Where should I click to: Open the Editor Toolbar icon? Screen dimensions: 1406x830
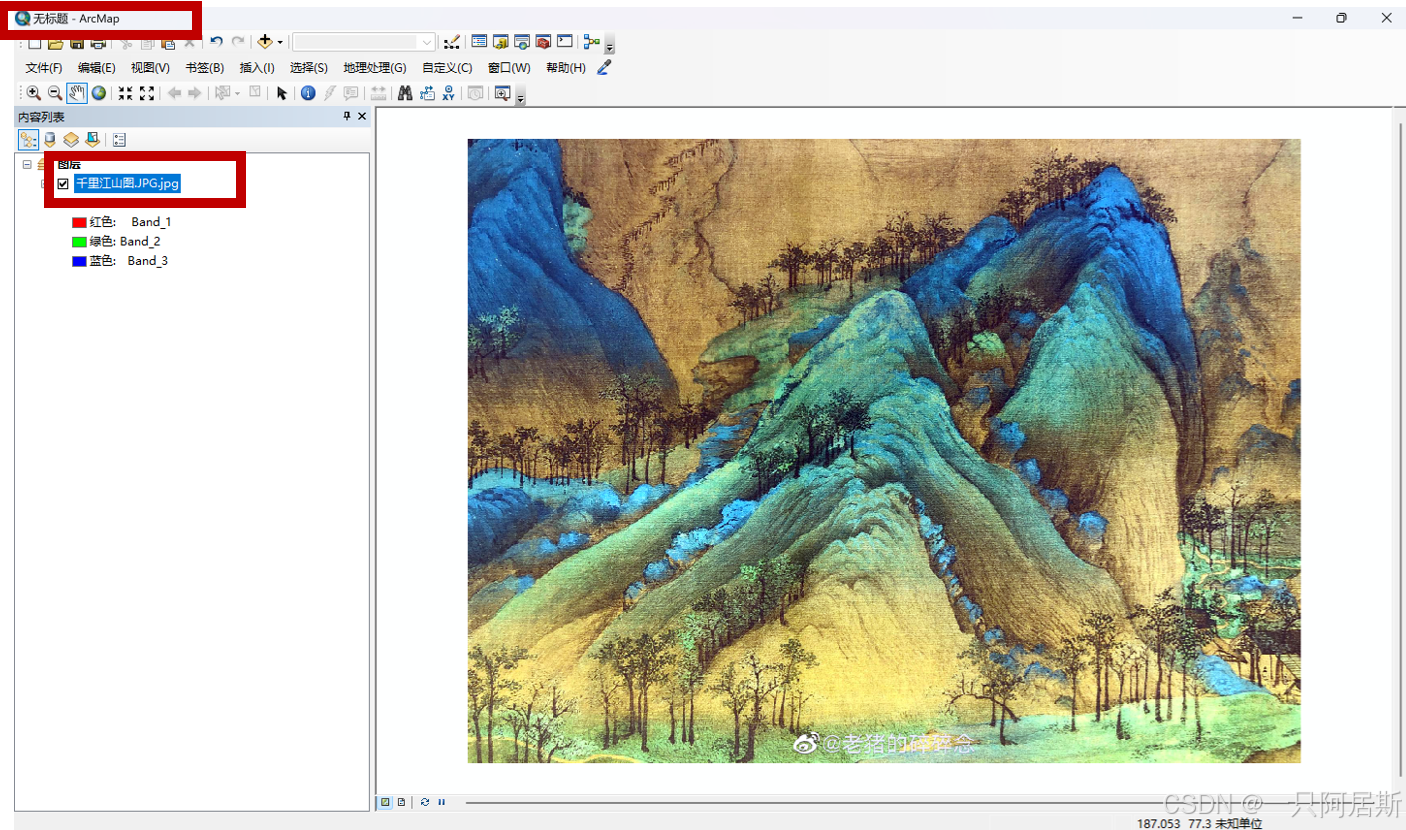click(452, 42)
